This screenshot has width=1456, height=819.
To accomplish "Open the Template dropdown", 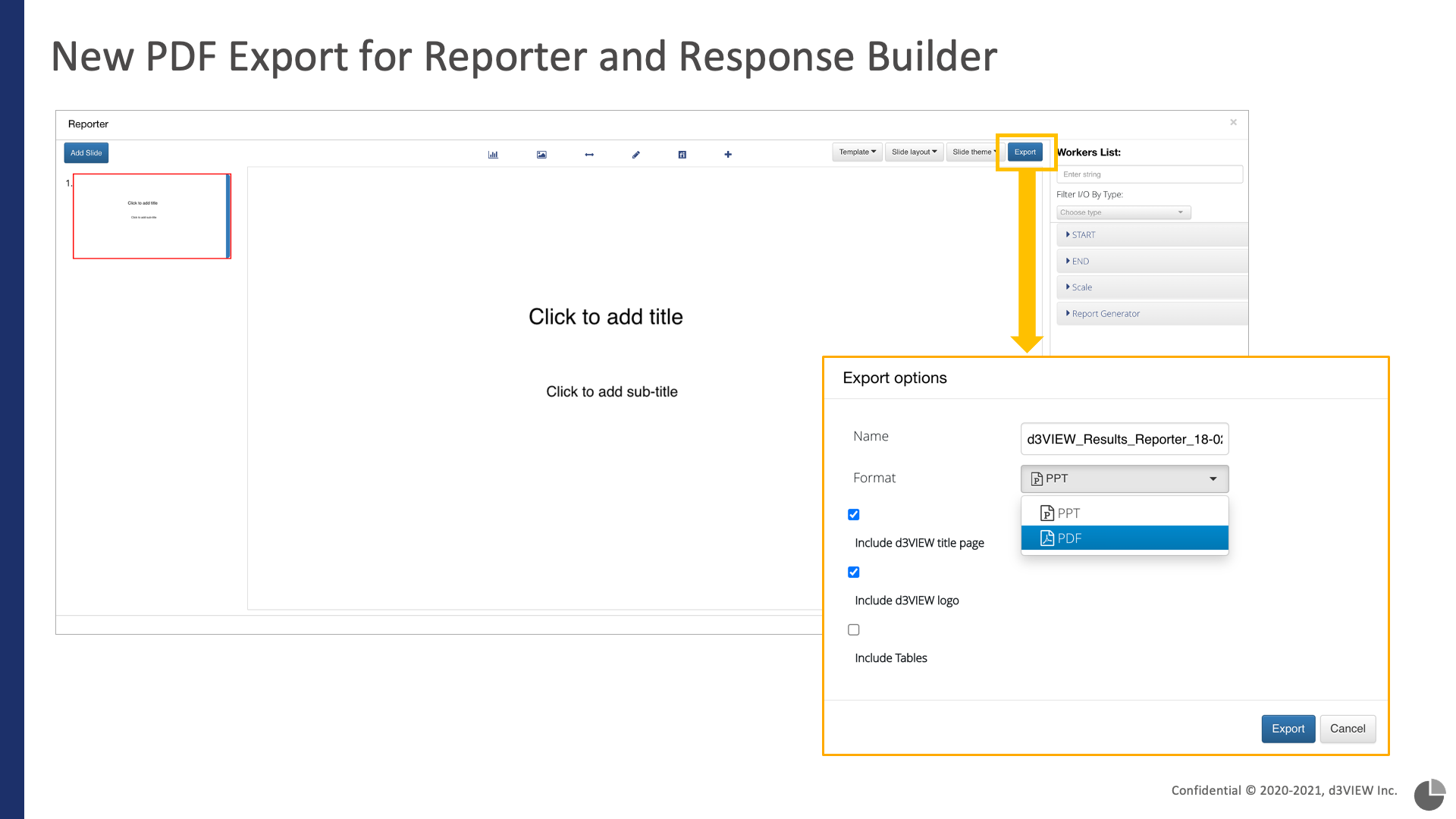I will click(x=857, y=152).
